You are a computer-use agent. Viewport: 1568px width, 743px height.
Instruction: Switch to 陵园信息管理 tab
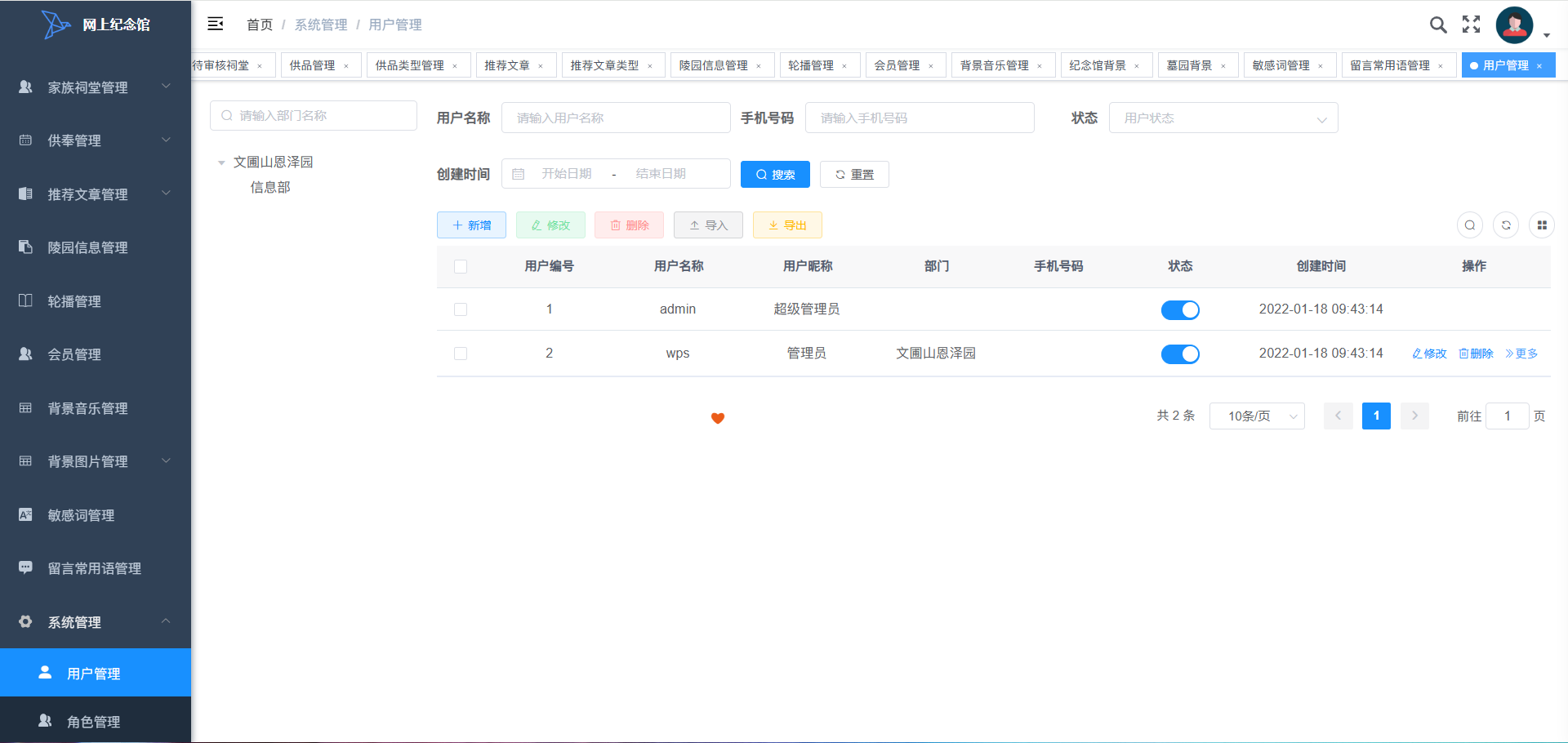tap(722, 65)
